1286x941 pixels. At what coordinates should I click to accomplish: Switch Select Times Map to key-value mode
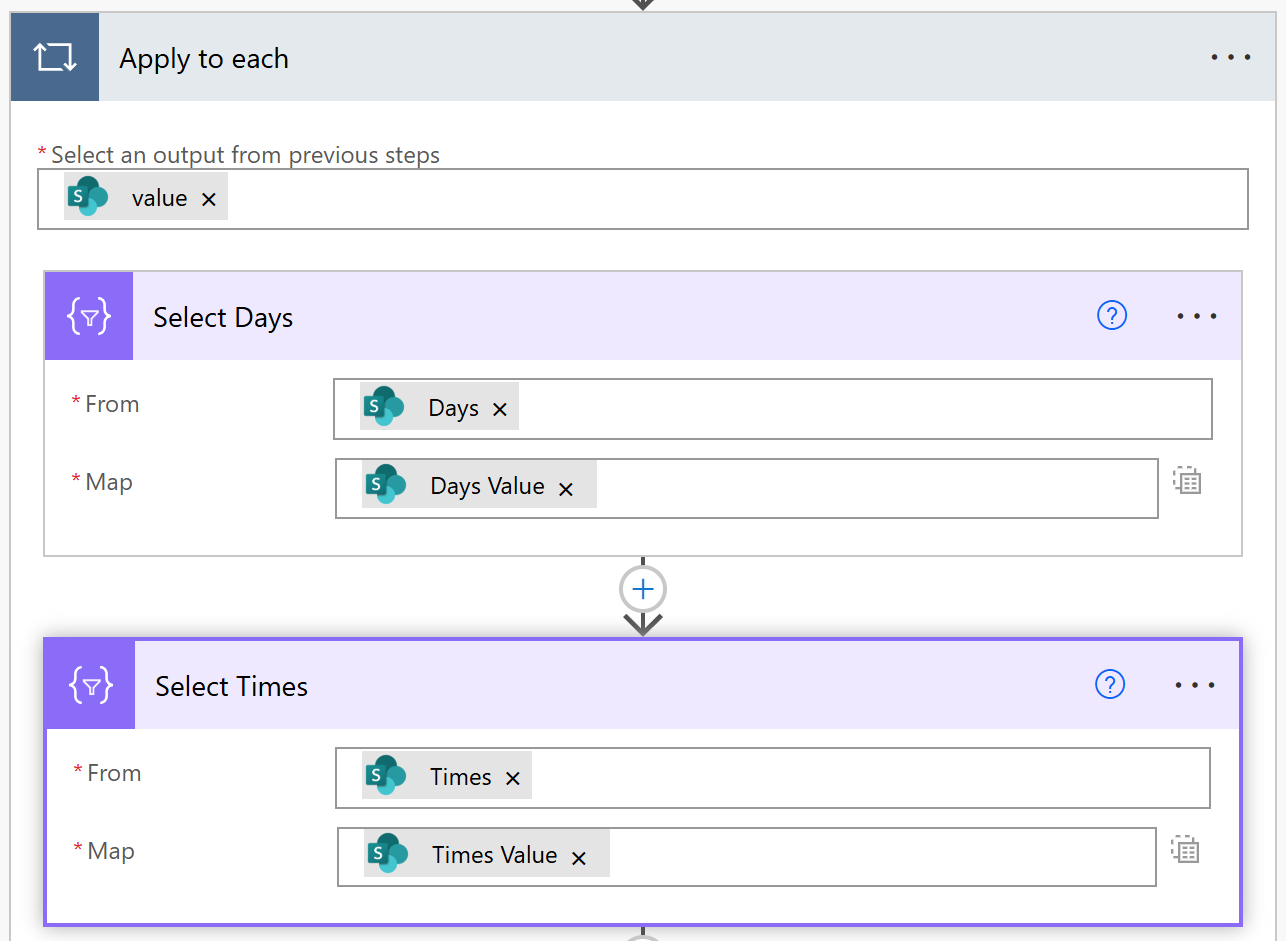1186,850
